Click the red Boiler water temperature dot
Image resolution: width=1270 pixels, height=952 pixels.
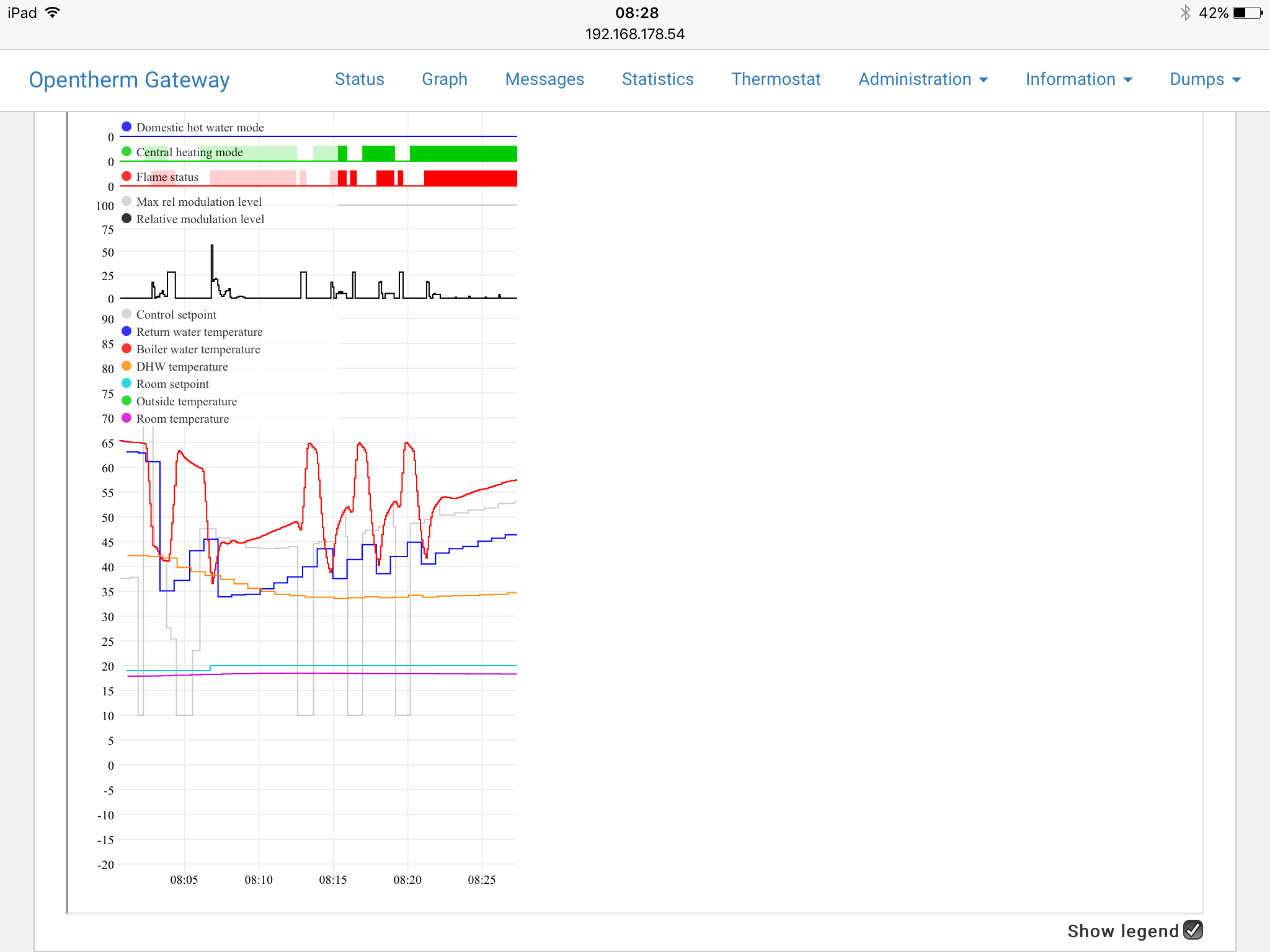(x=127, y=348)
